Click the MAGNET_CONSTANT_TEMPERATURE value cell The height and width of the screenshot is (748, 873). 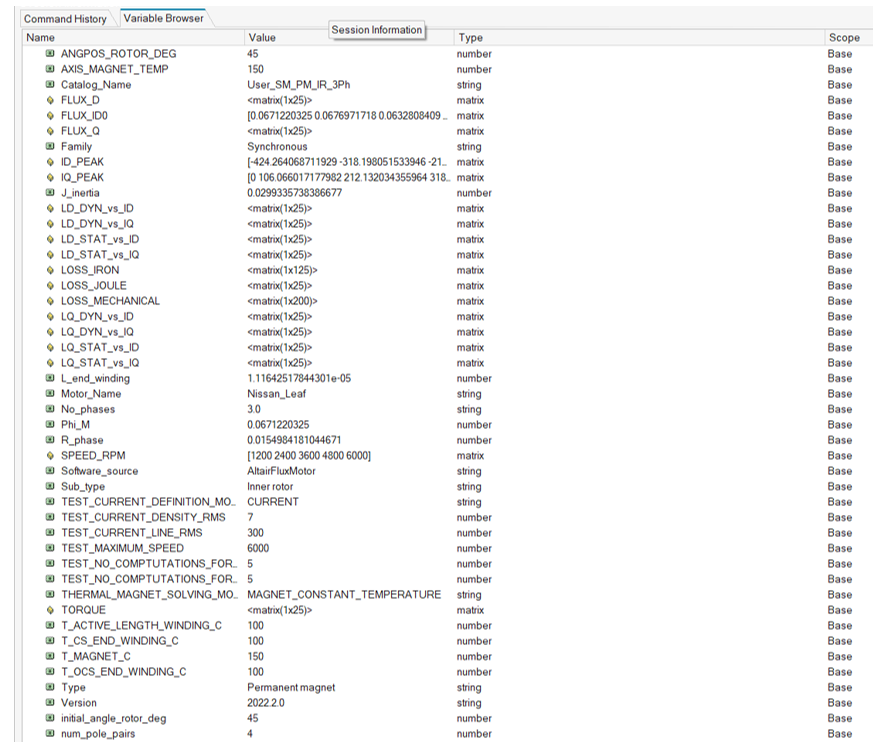(343, 595)
